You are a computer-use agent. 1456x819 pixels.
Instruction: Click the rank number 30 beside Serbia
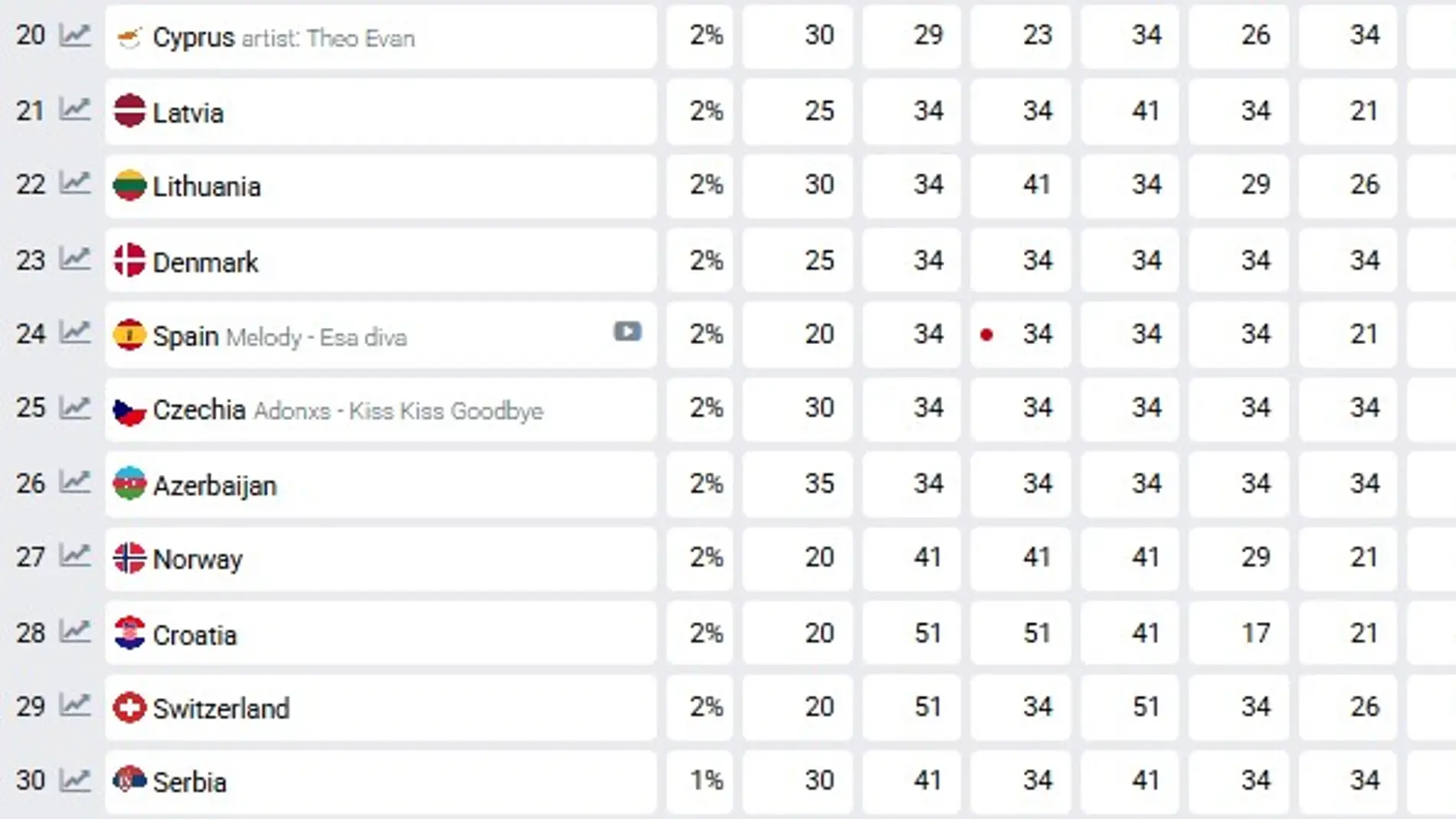pyautogui.click(x=32, y=781)
